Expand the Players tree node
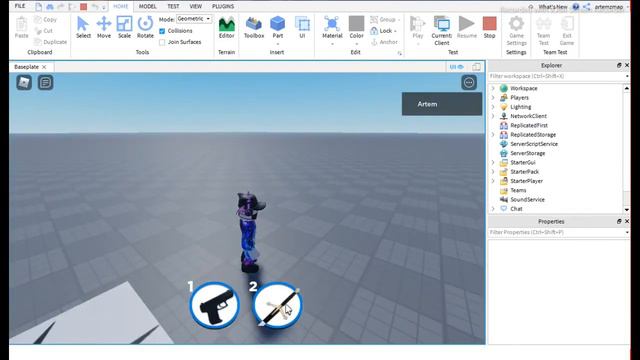Image resolution: width=640 pixels, height=360 pixels. (x=493, y=98)
